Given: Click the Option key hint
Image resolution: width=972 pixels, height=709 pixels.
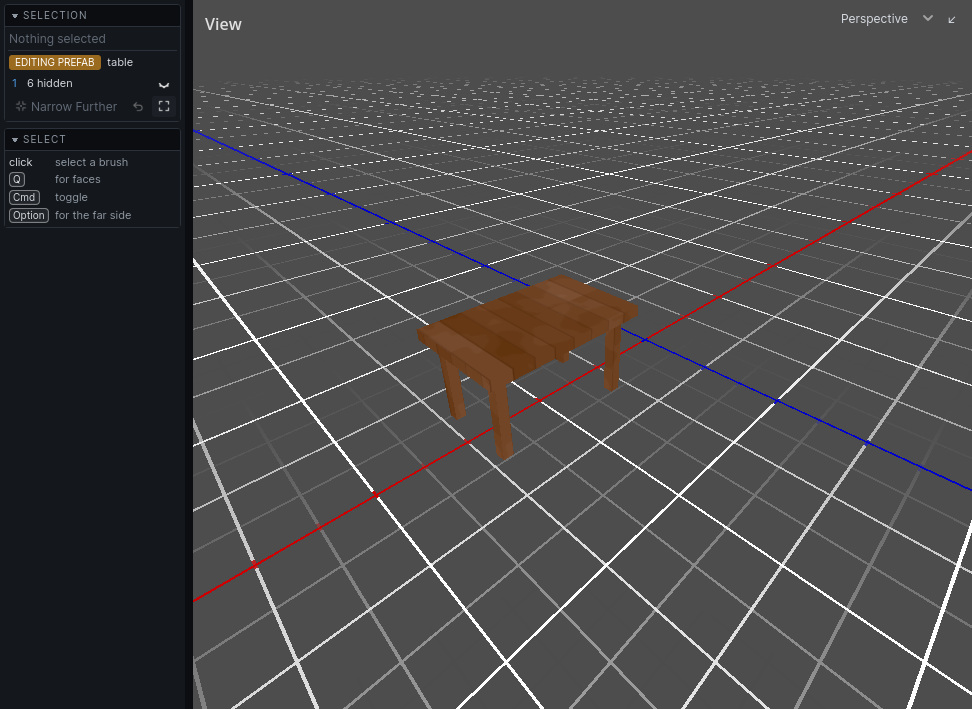Looking at the screenshot, I should 29,215.
